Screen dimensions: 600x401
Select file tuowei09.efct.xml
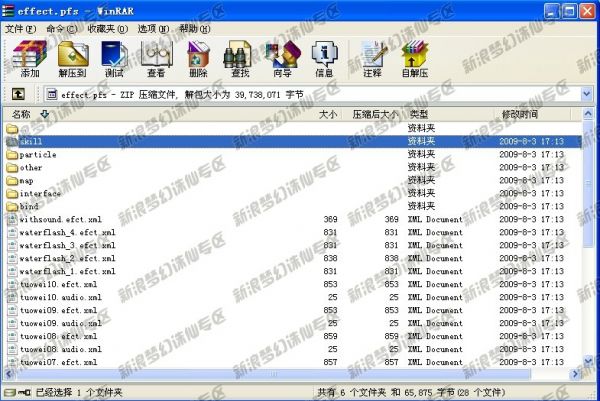(58, 310)
